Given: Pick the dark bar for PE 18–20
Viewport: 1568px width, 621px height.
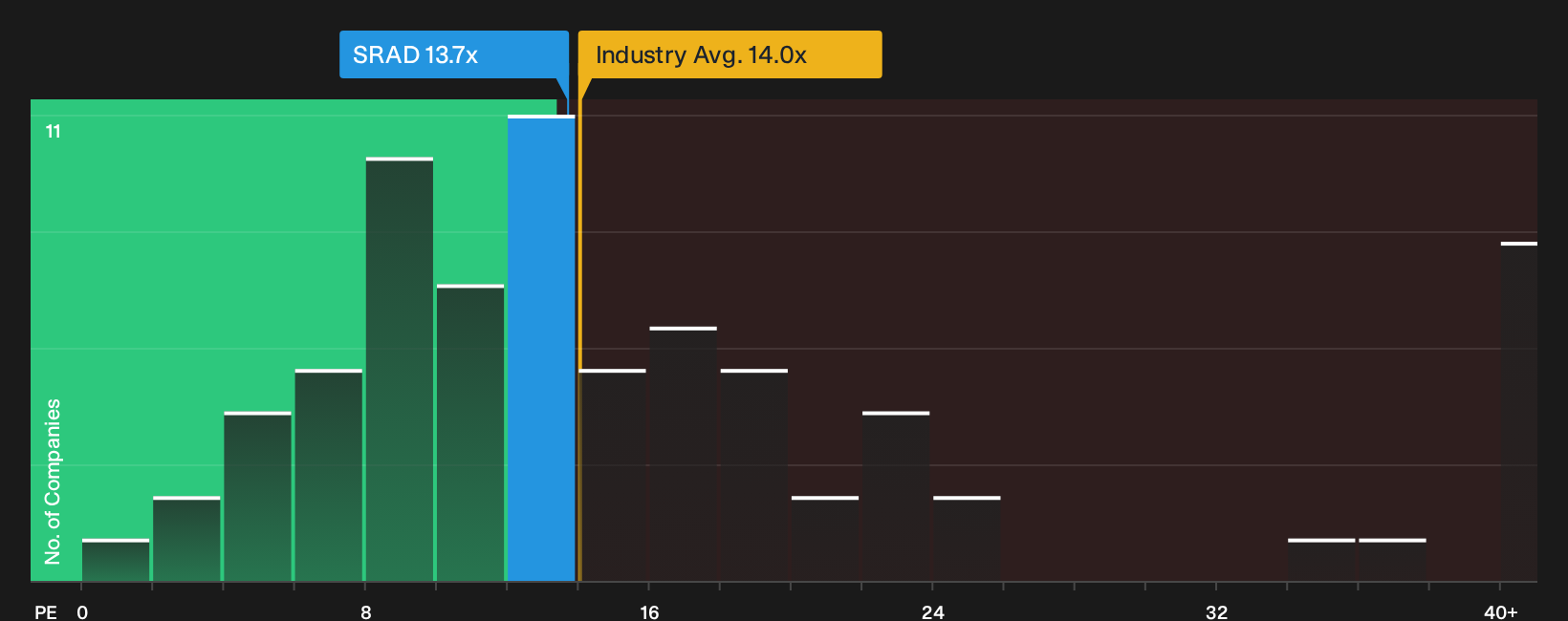Looking at the screenshot, I should pos(754,475).
